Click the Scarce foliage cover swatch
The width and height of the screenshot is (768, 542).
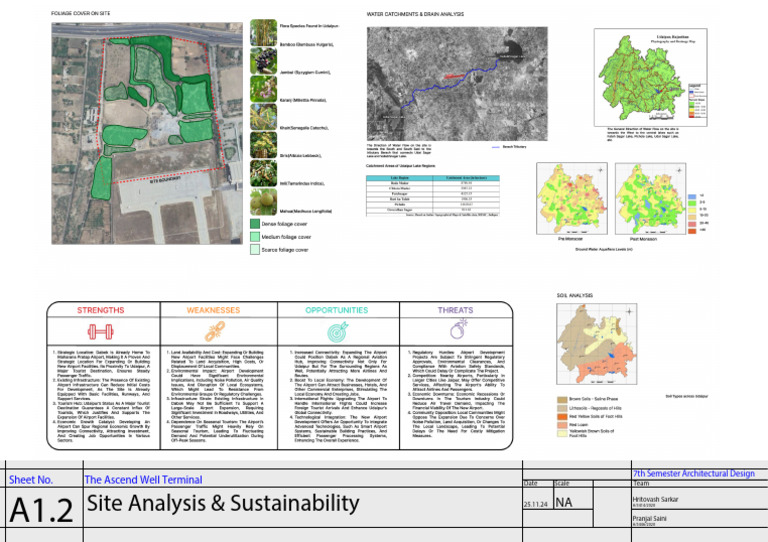(255, 250)
